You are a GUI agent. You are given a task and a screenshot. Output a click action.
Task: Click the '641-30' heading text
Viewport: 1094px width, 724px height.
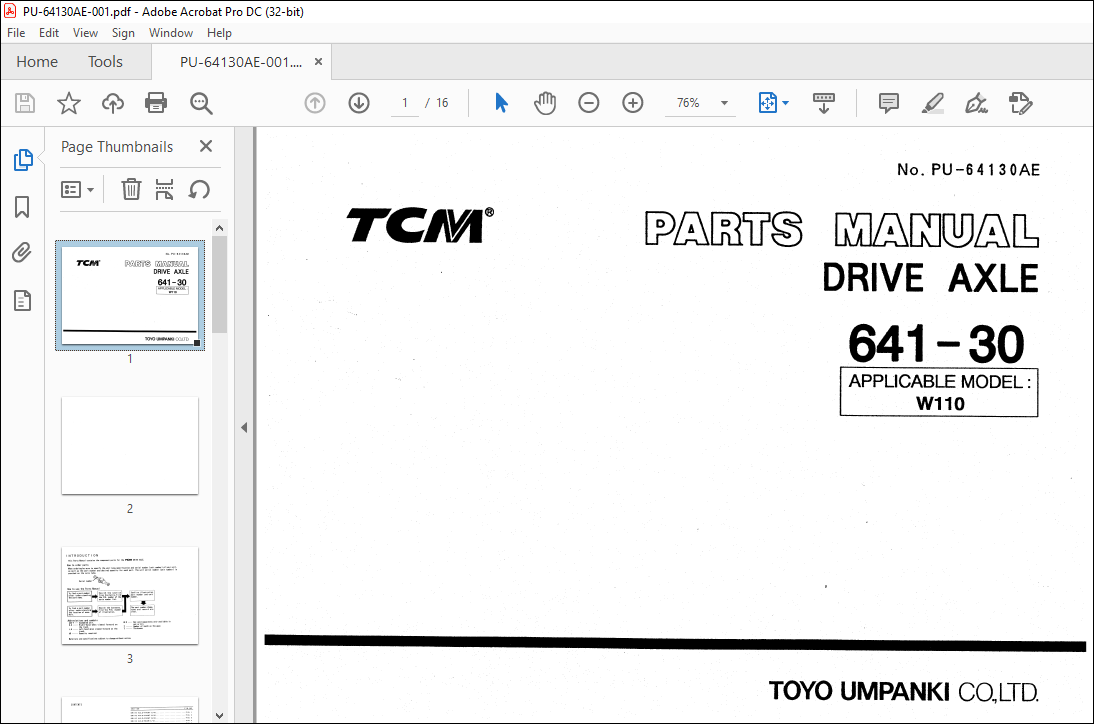click(x=936, y=344)
